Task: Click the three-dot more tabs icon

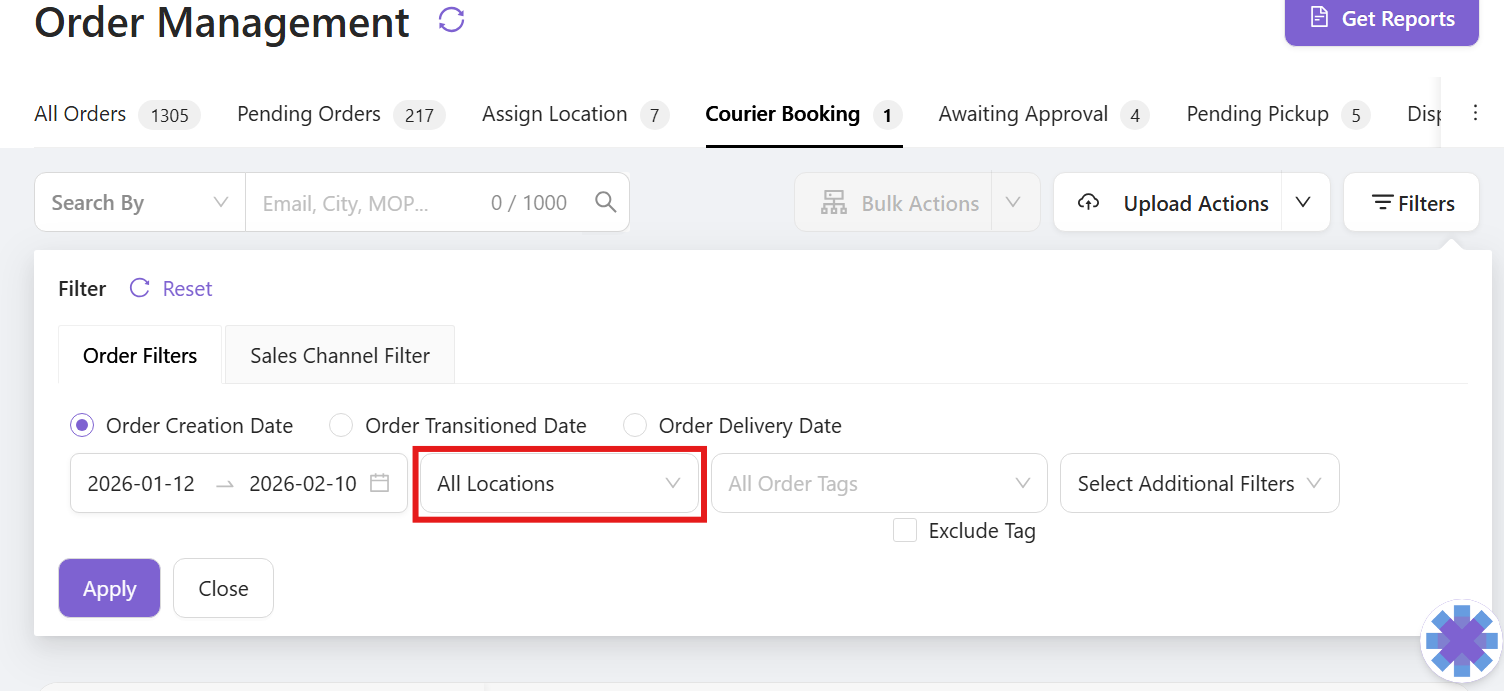Action: click(x=1475, y=113)
